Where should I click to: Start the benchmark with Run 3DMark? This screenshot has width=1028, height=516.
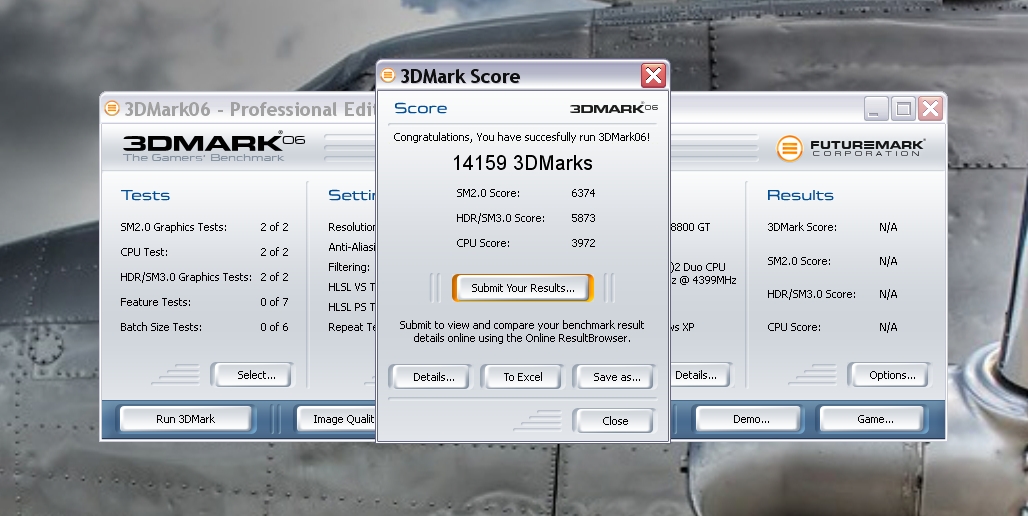pyautogui.click(x=186, y=419)
